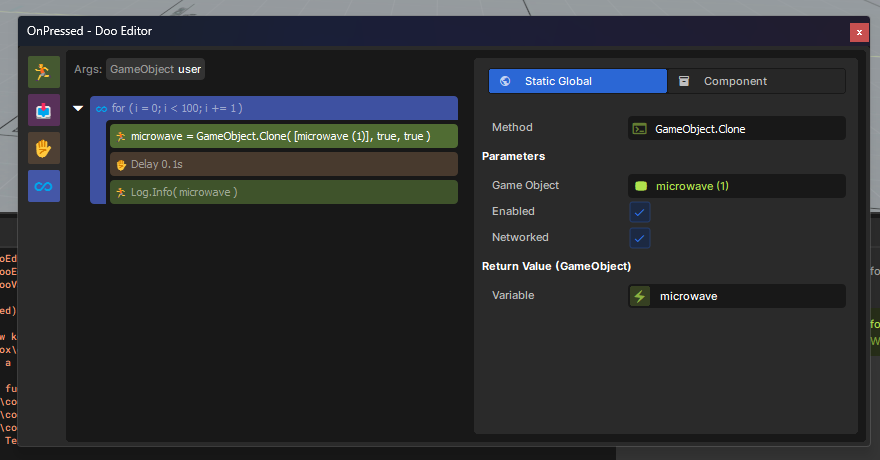
Task: Click the infinity loop sidebar icon
Action: 43,186
